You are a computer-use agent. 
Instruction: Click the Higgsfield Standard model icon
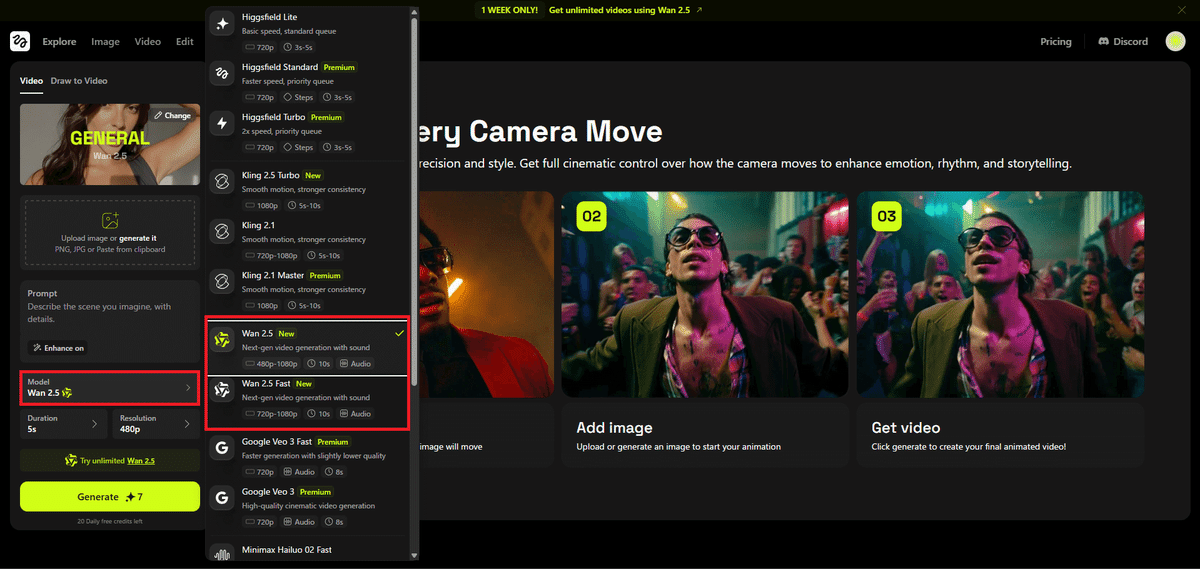(222, 75)
